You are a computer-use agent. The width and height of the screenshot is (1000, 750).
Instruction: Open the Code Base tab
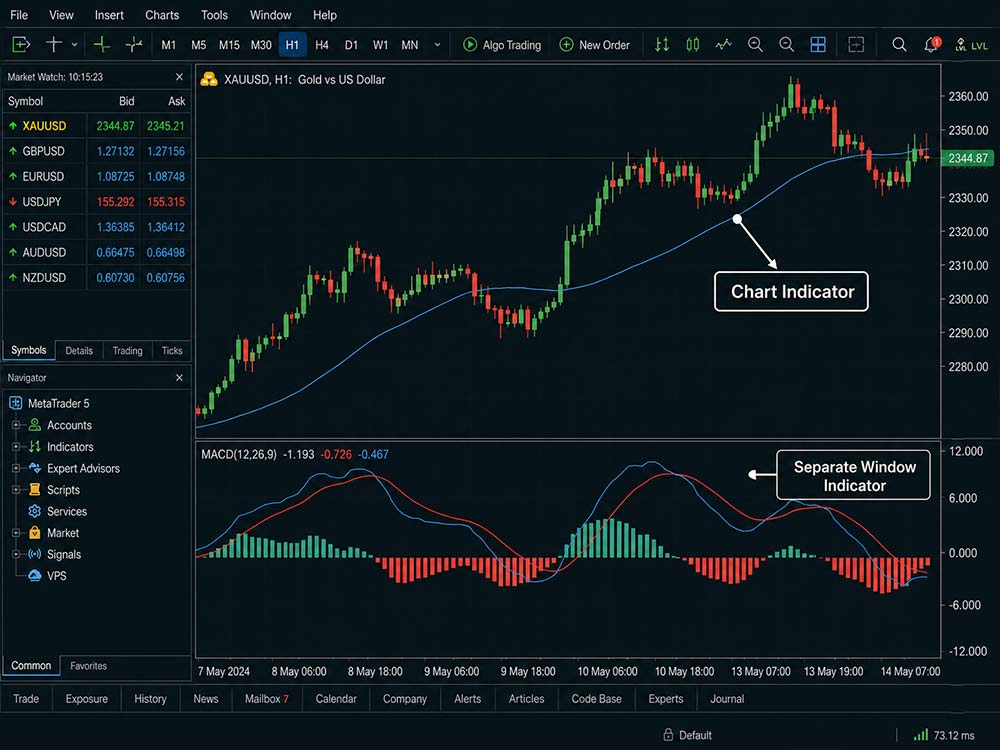pyautogui.click(x=596, y=699)
